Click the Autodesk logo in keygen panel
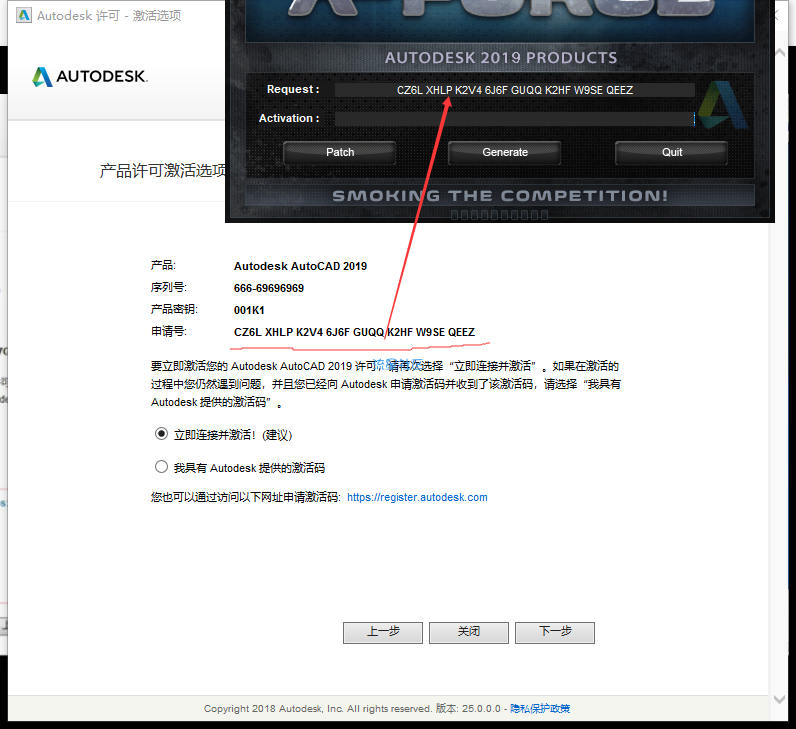 click(722, 105)
